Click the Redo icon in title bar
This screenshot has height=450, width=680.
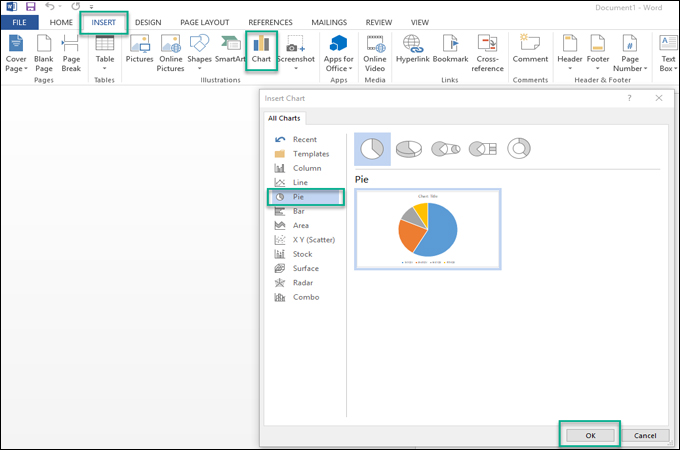75,7
